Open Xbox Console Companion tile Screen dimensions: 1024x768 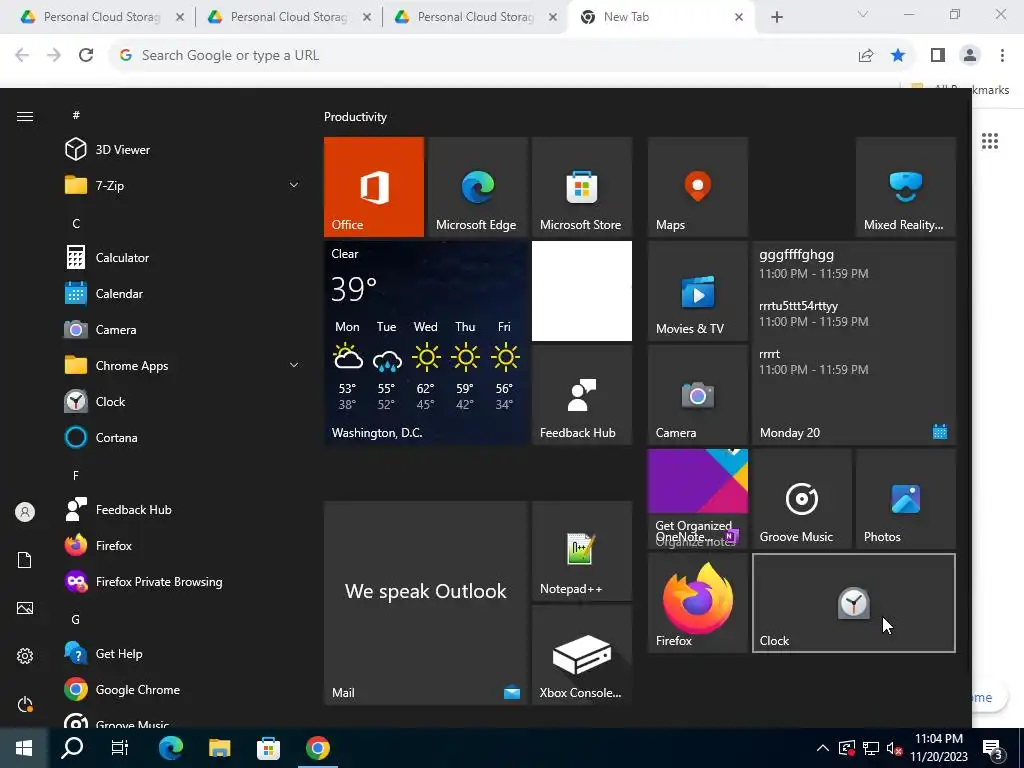582,655
